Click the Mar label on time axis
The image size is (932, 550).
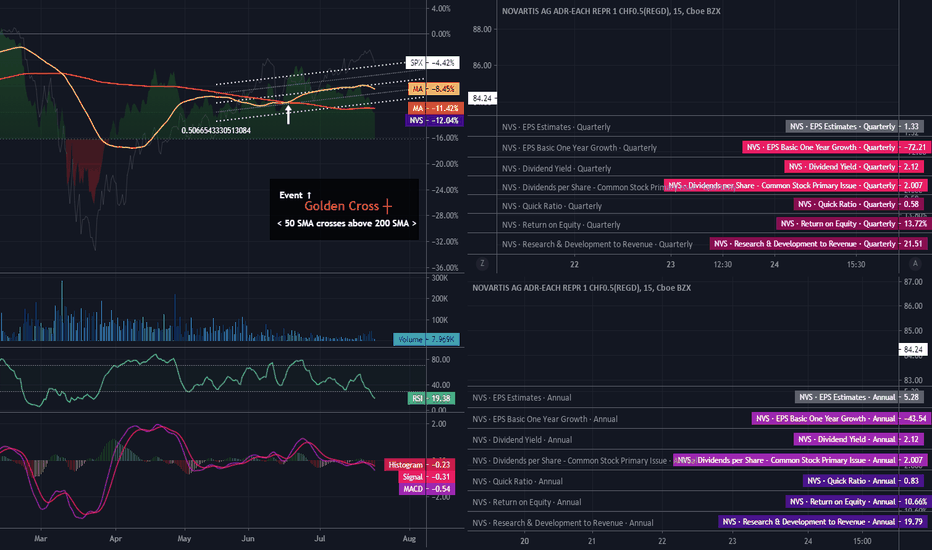click(x=40, y=539)
